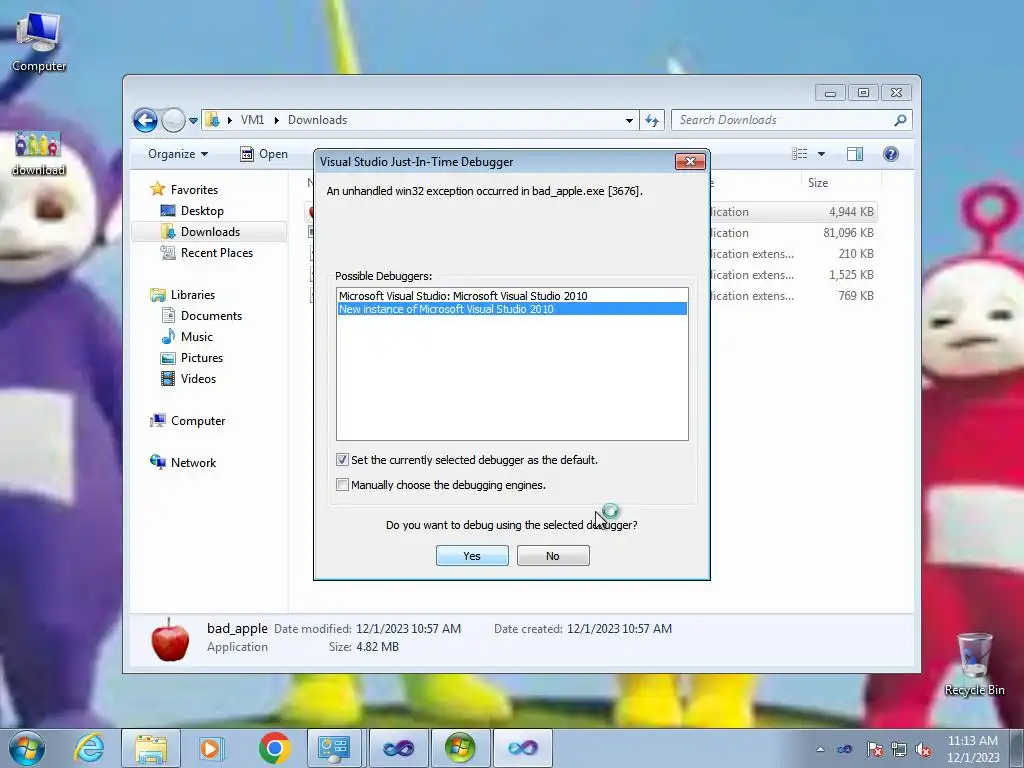Image resolution: width=1024 pixels, height=768 pixels.
Task: Click the No button in debugger dialog
Action: pos(552,556)
